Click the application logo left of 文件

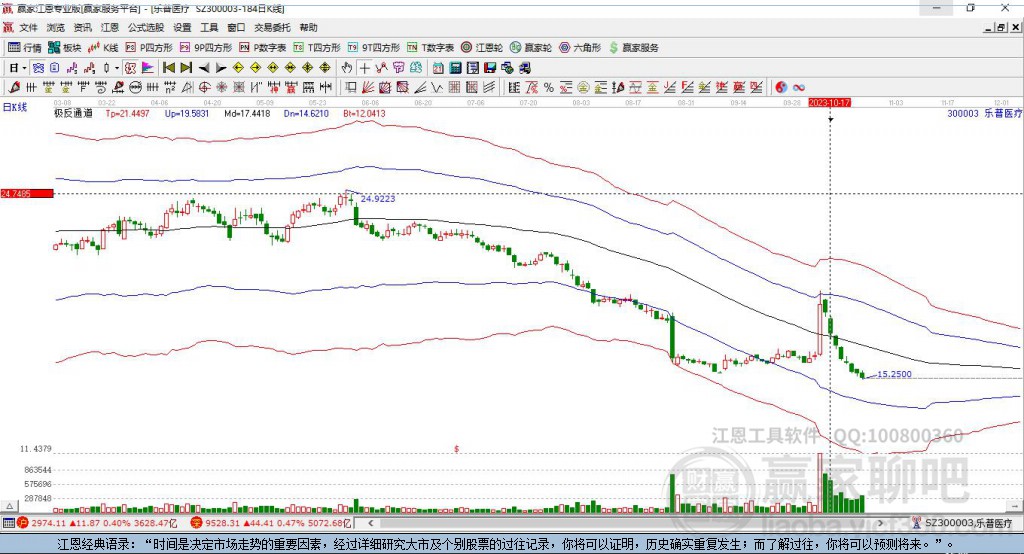tap(8, 27)
